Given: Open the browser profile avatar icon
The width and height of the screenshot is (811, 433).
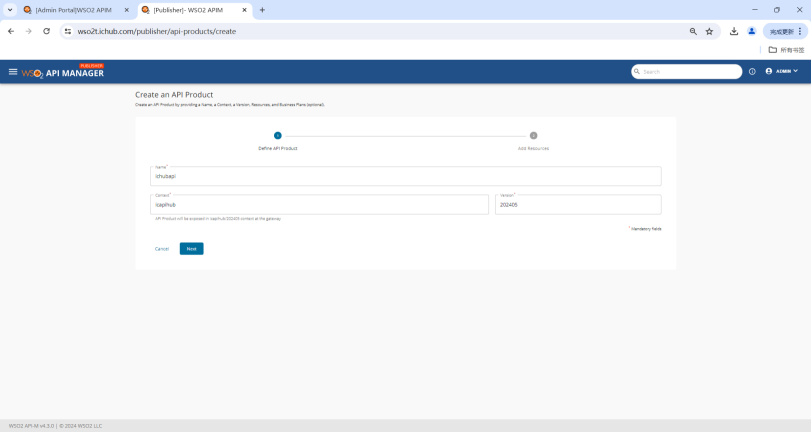Looking at the screenshot, I should (752, 31).
